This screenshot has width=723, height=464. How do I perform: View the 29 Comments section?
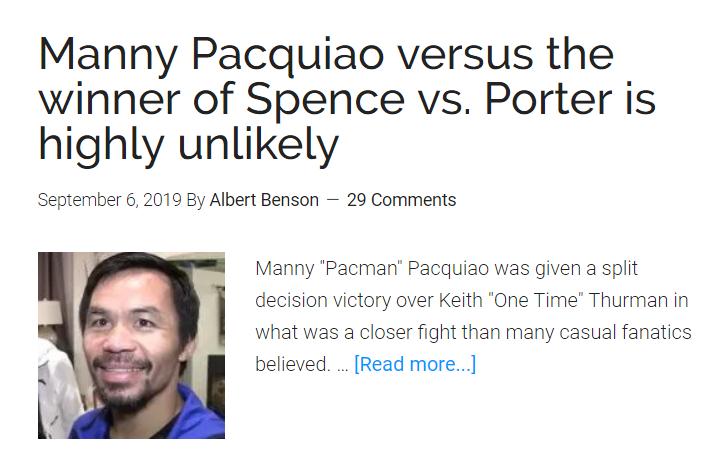[401, 200]
